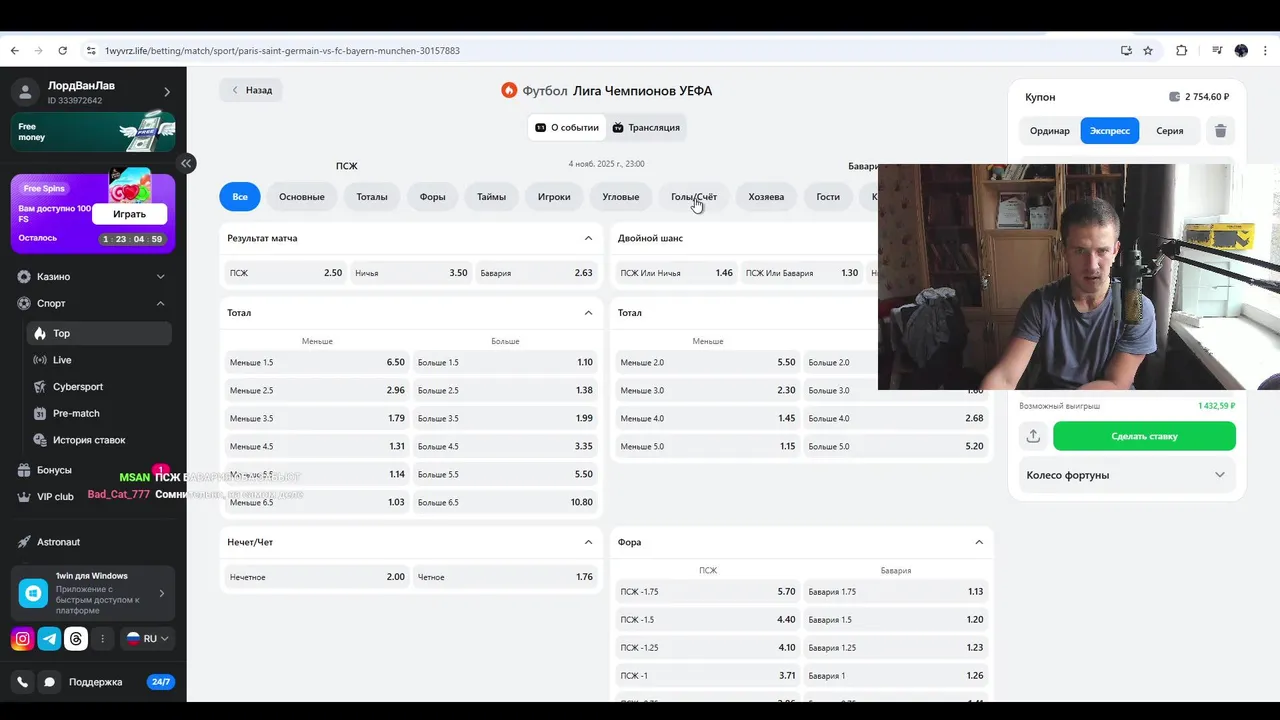1280x720 pixels.
Task: Open the ЛордВанЛав profile arrow
Action: [167, 92]
